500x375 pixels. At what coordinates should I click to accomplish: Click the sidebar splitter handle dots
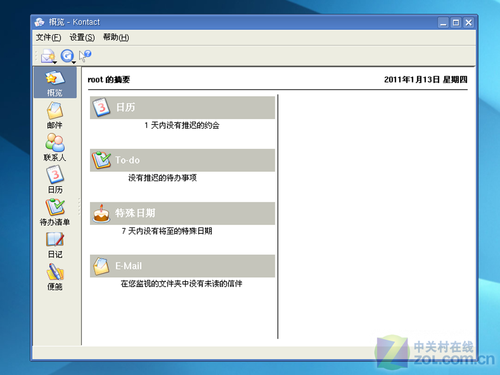click(79, 207)
